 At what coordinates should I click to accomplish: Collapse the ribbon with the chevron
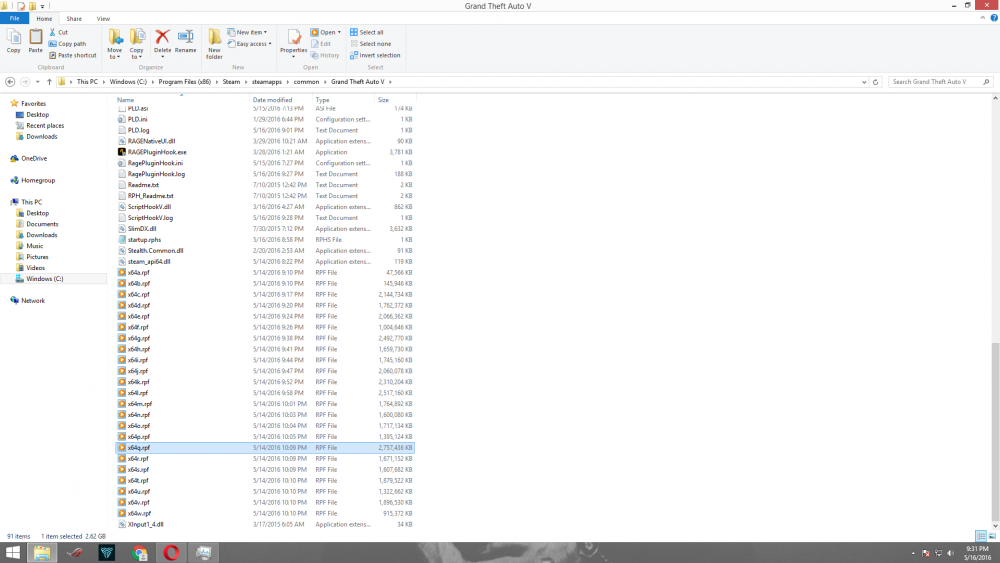pos(983,18)
